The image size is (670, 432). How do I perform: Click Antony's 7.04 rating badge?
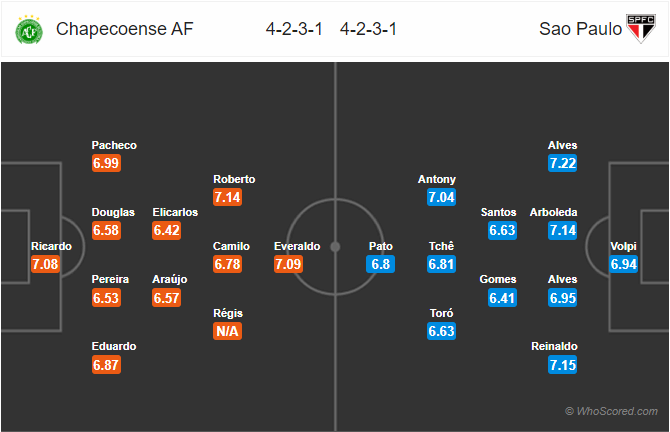pyautogui.click(x=441, y=197)
